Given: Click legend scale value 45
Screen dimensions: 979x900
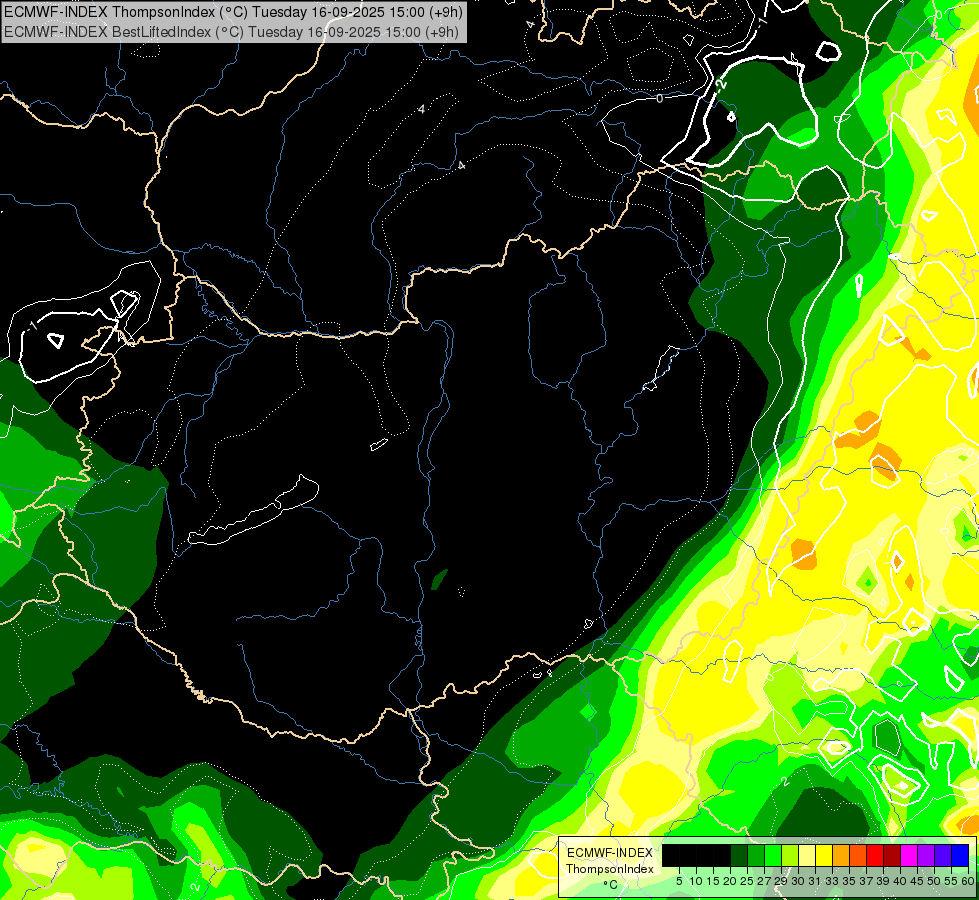Looking at the screenshot, I should [x=917, y=881].
